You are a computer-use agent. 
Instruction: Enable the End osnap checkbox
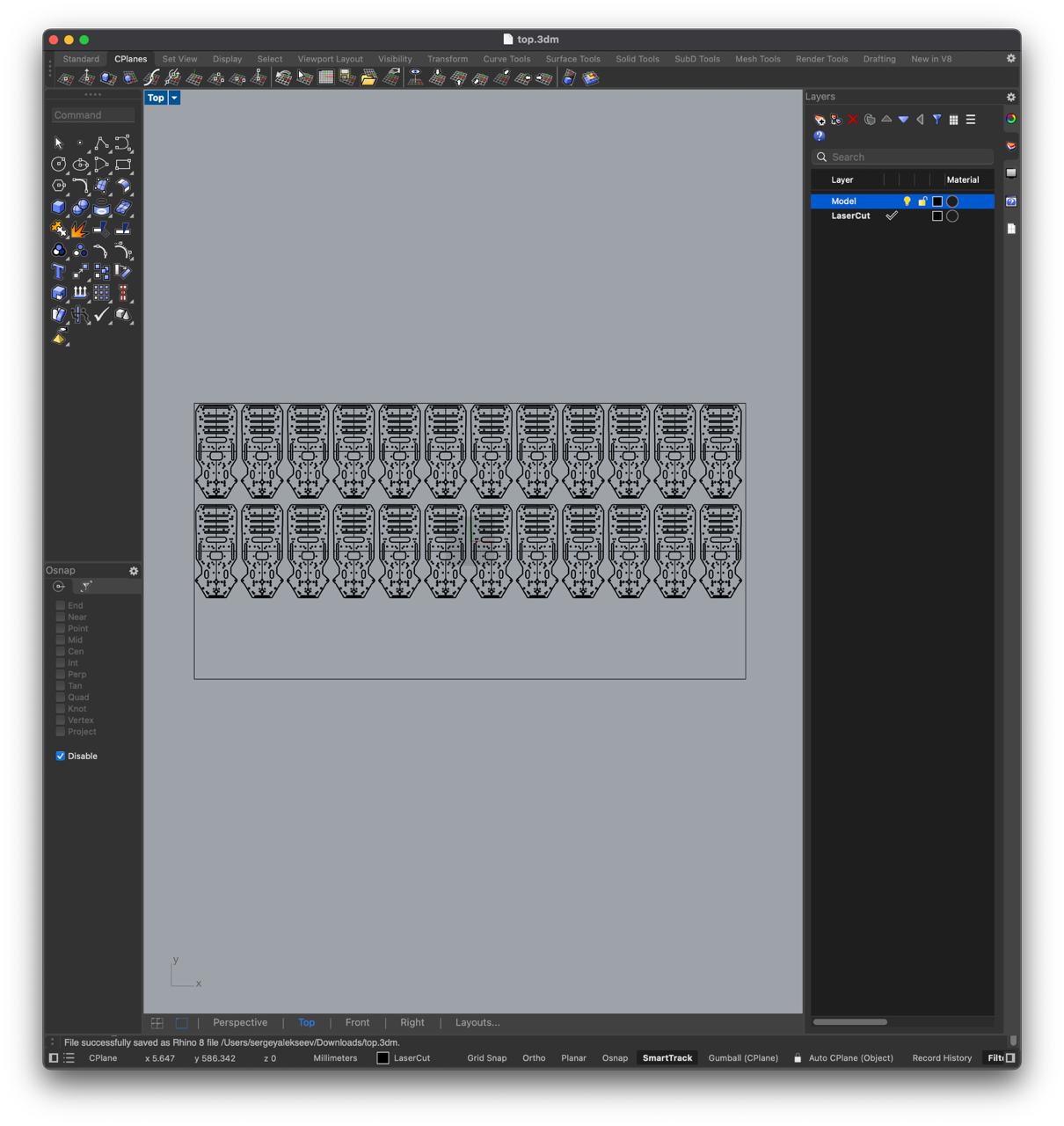(x=61, y=605)
